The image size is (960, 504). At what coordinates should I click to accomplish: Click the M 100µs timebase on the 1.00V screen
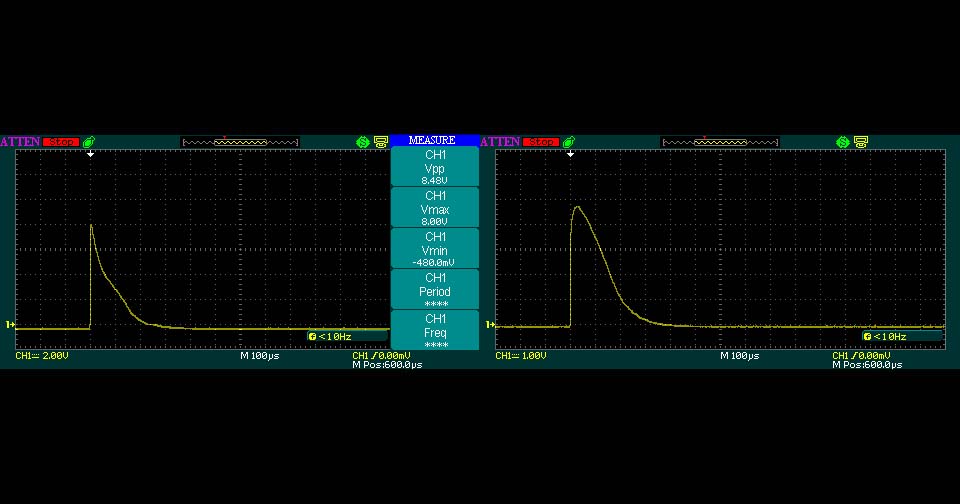point(740,356)
